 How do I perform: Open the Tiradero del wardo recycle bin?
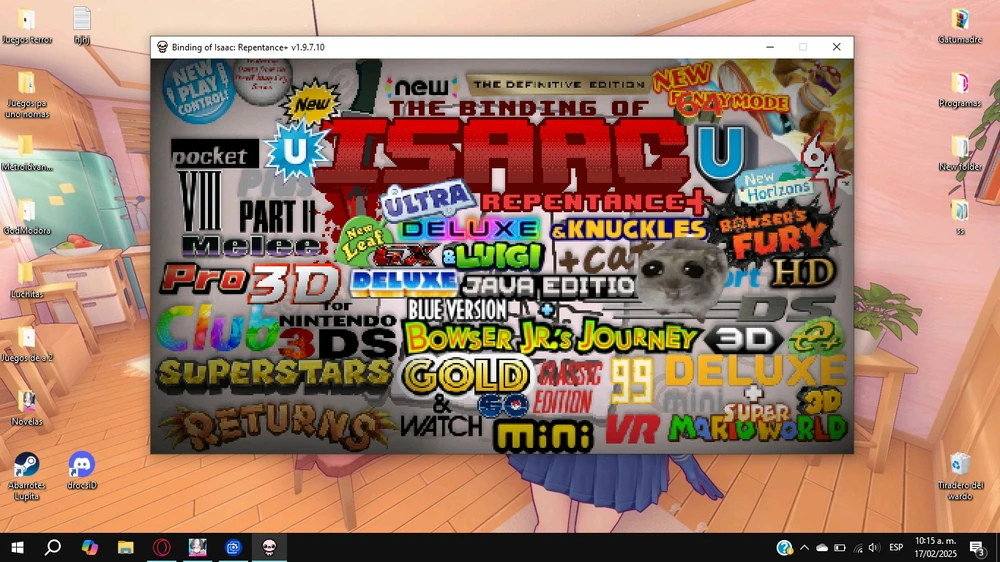960,464
